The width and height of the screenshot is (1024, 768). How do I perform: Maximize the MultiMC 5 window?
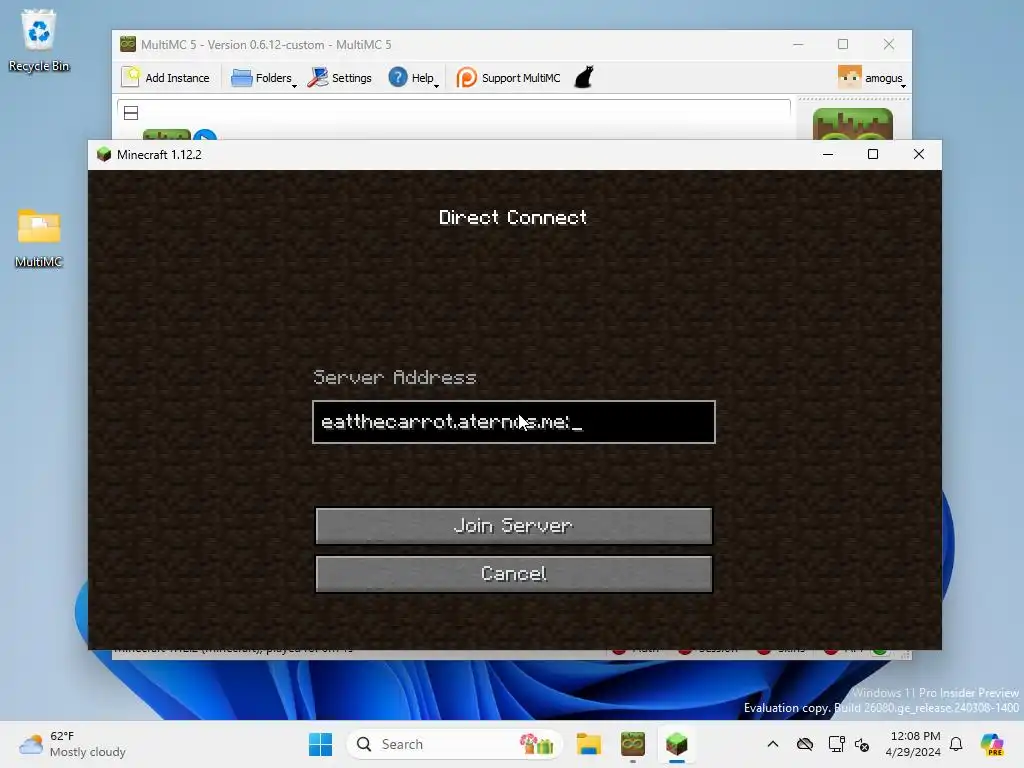click(x=842, y=44)
